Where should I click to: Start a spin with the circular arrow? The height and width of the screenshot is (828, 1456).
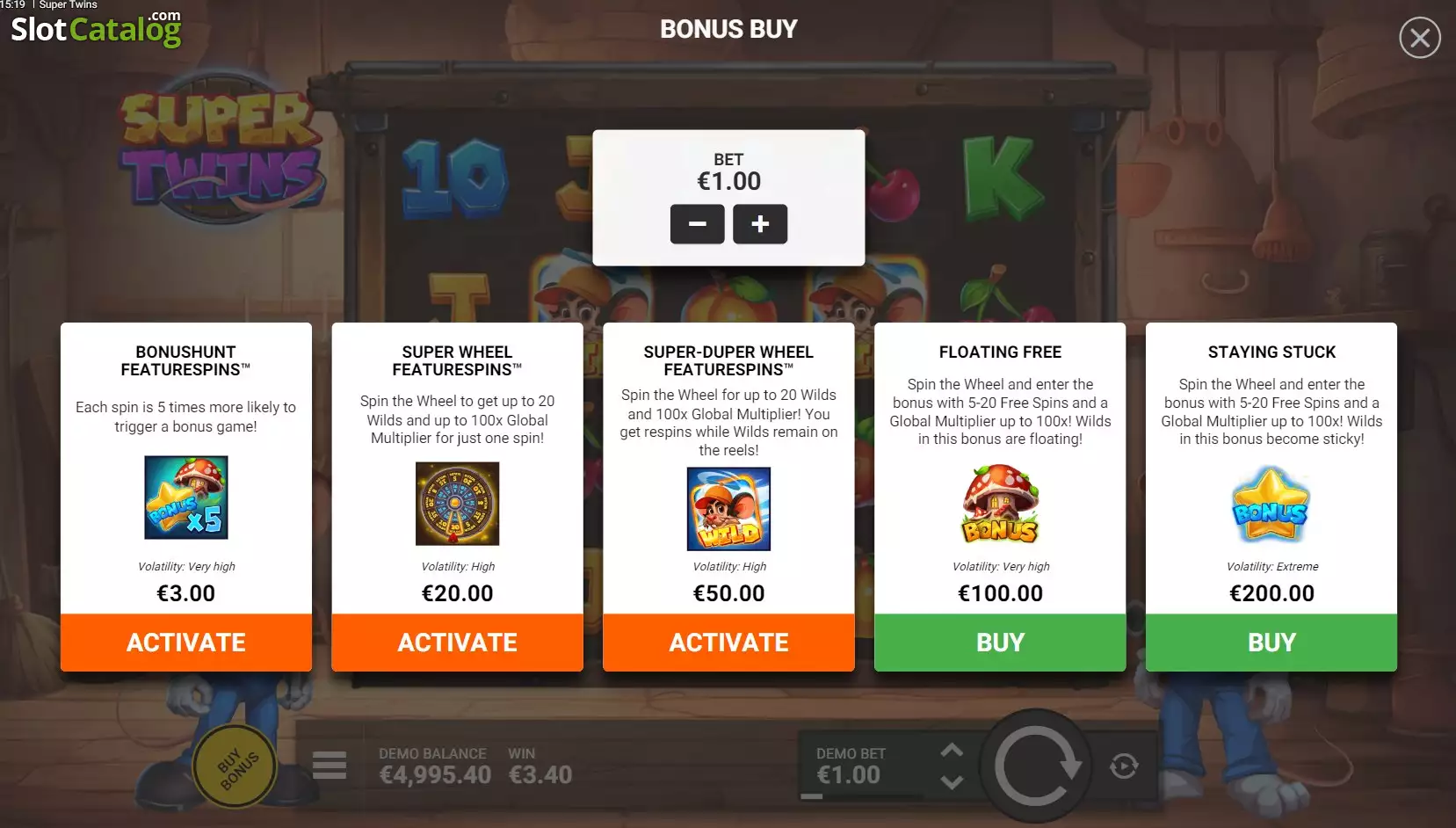point(1036,766)
